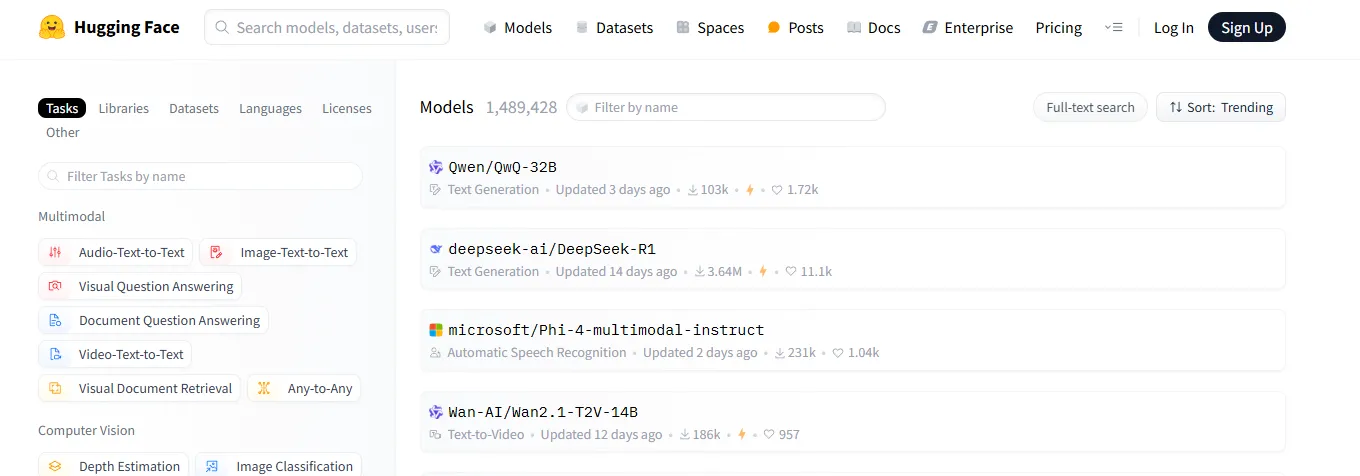1360x476 pixels.
Task: Click the download icon next to 3.64M
Action: click(699, 272)
